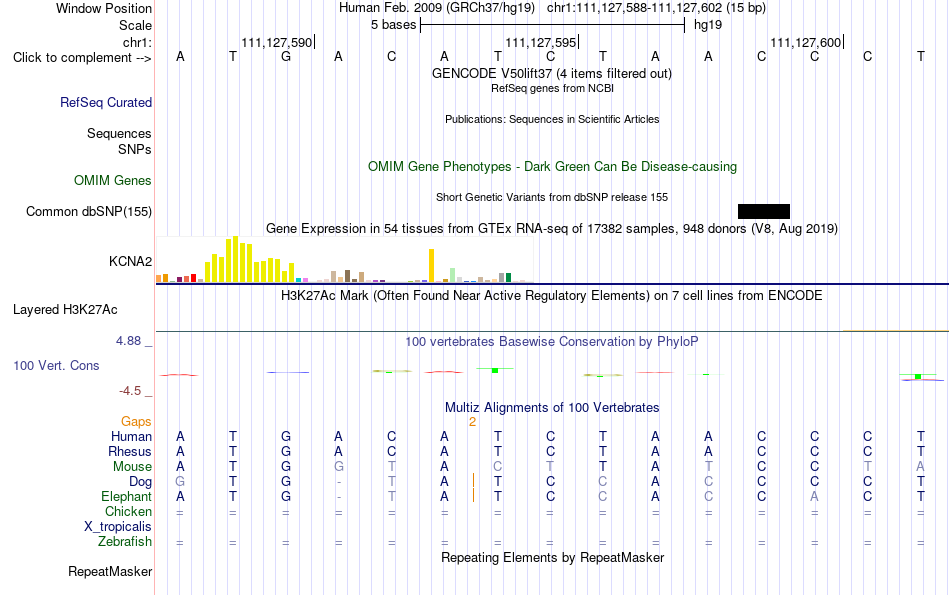Select the Rhesus alignment row label
This screenshot has height=595, width=950.
click(130, 451)
